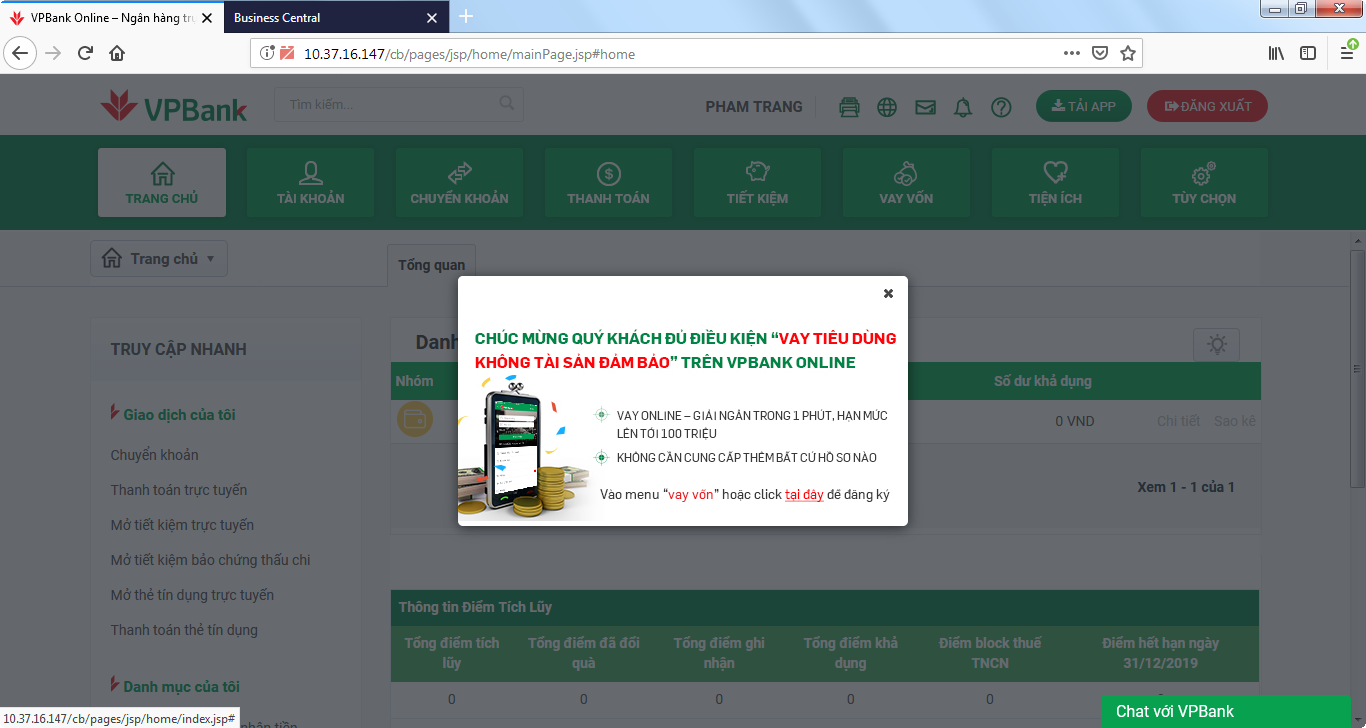
Task: Click browser forward button
Action: [x=54, y=53]
